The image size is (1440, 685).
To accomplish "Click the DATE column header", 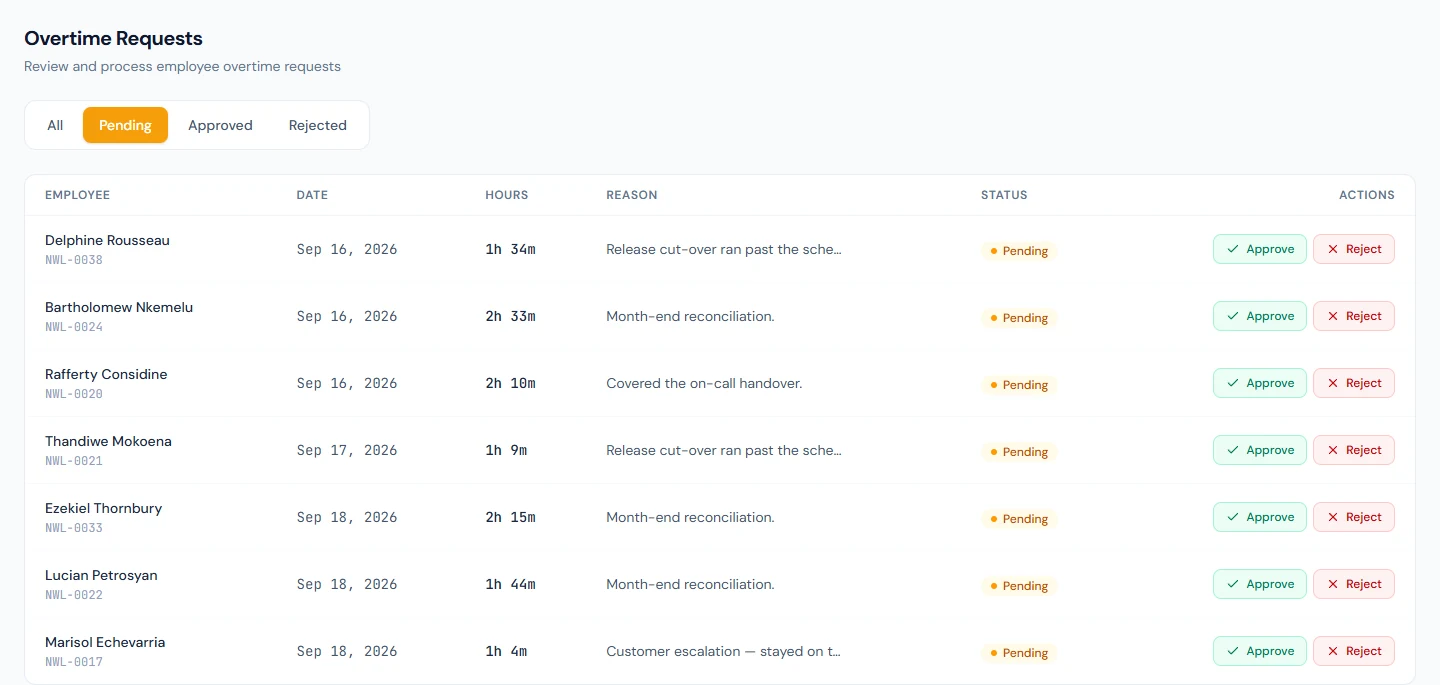I will [x=312, y=195].
